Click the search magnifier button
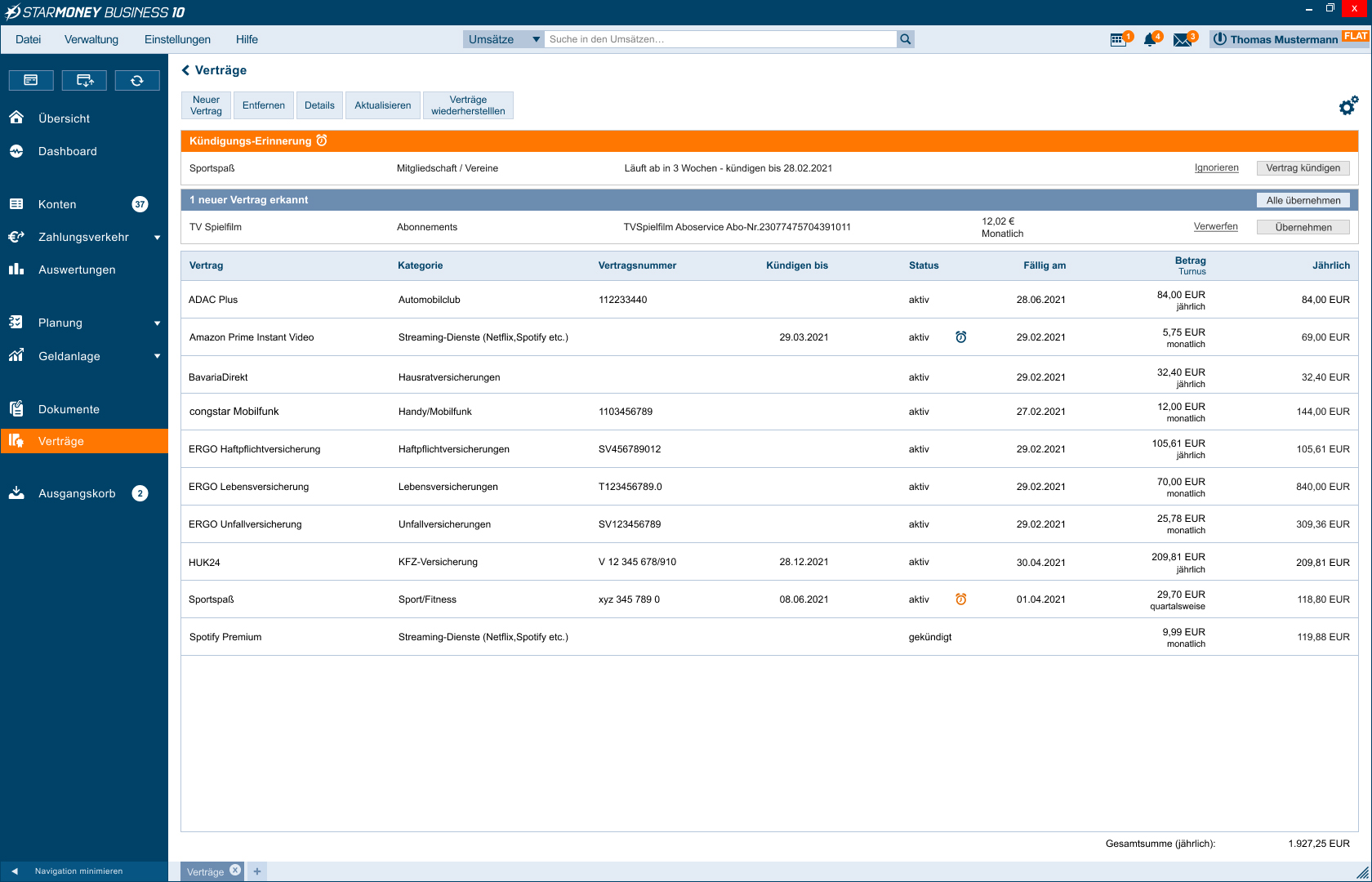 tap(905, 39)
